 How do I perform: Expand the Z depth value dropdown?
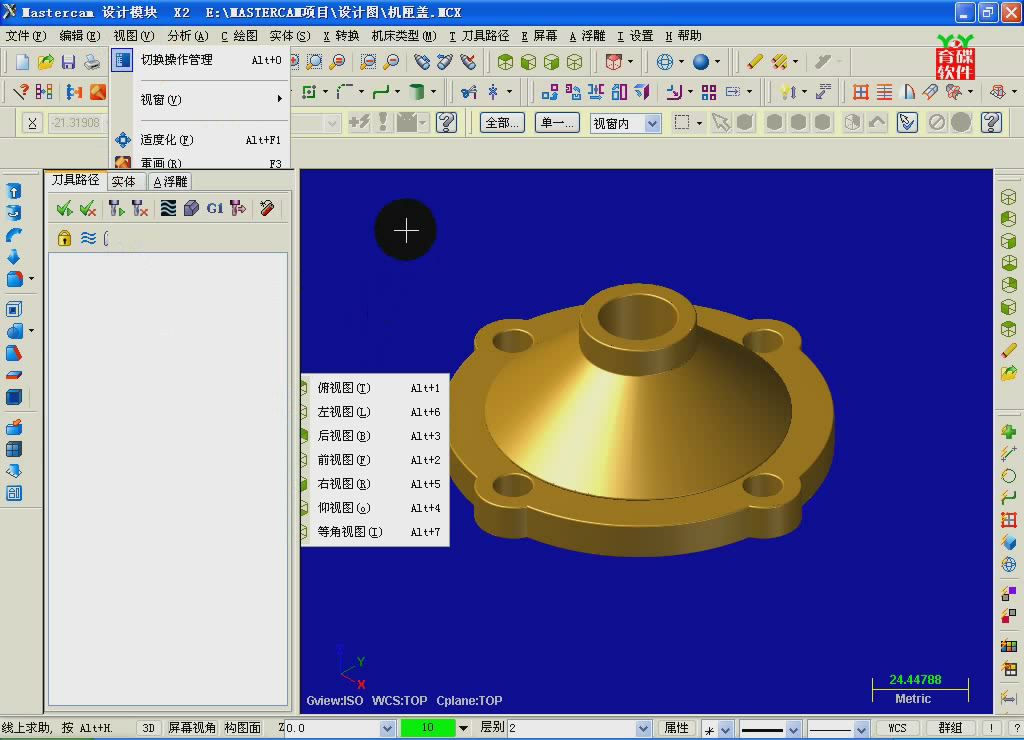coord(387,728)
